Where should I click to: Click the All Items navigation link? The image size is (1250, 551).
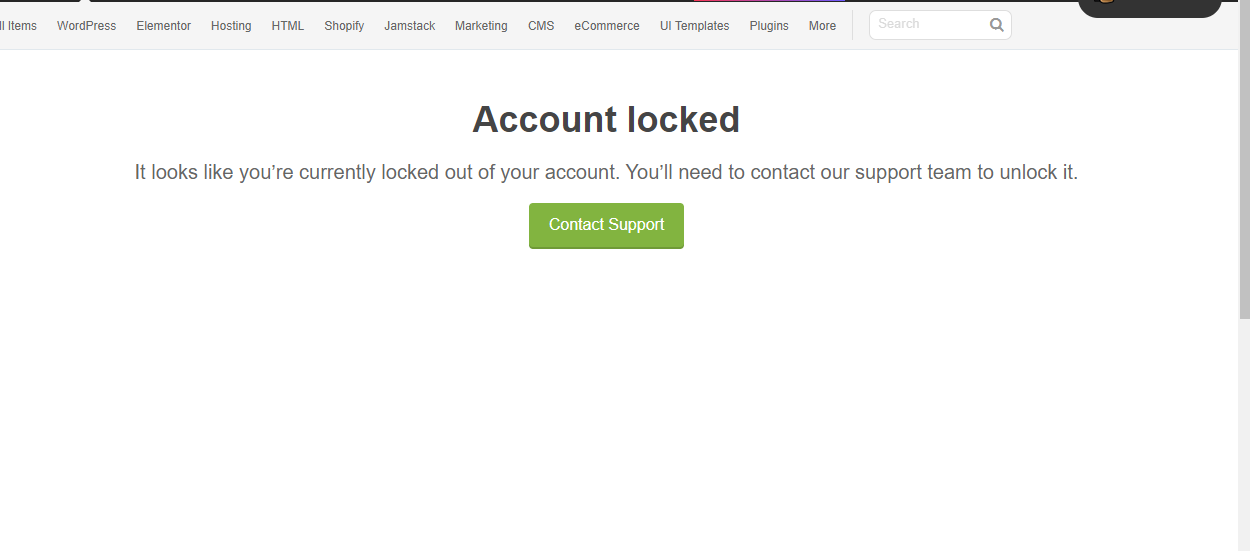[18, 26]
